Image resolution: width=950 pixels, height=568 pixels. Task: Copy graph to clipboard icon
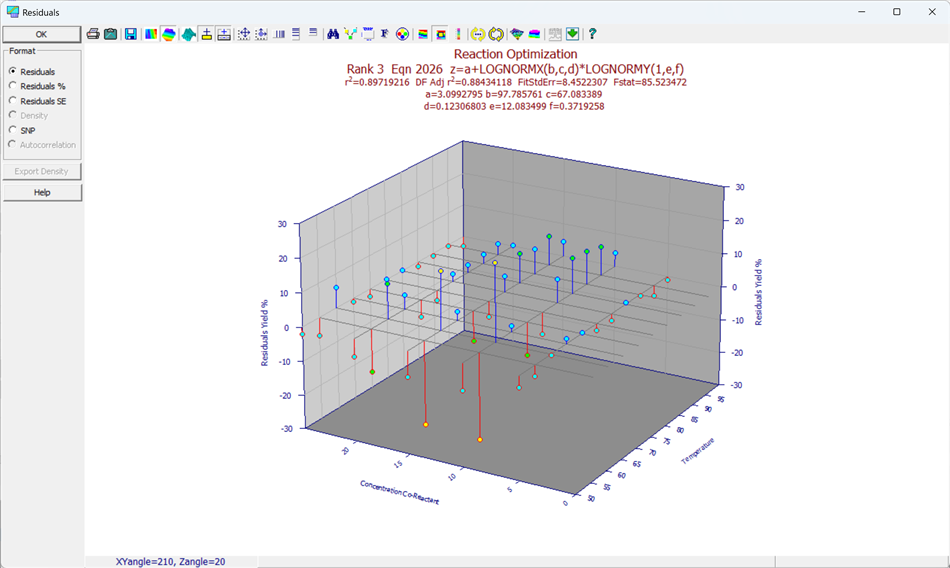(110, 34)
